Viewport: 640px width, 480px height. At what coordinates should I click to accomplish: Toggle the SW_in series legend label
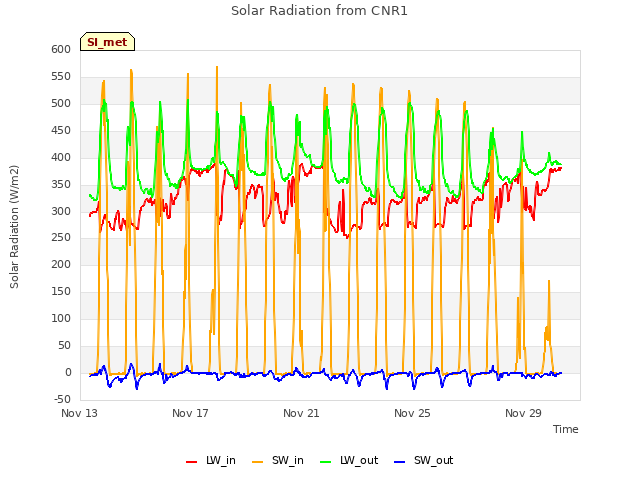(x=288, y=460)
